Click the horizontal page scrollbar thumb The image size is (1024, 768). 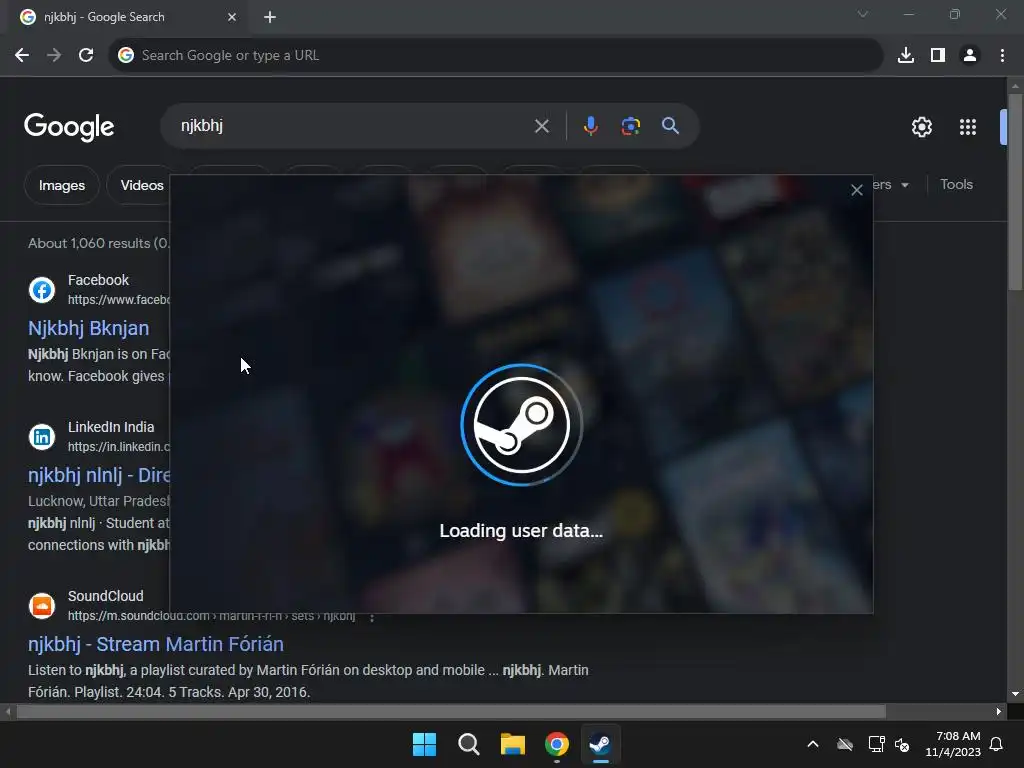451,711
